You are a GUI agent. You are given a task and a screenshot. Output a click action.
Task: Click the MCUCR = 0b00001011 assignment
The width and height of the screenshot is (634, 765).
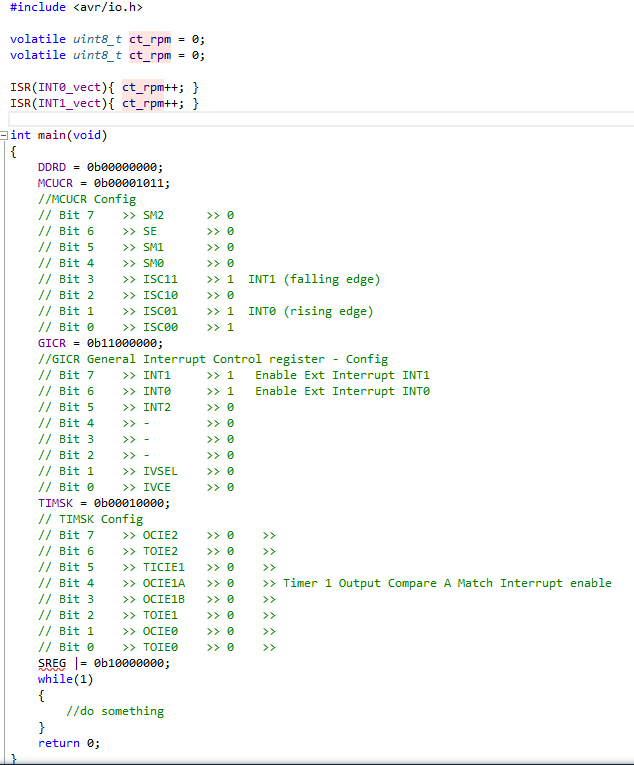pos(103,183)
